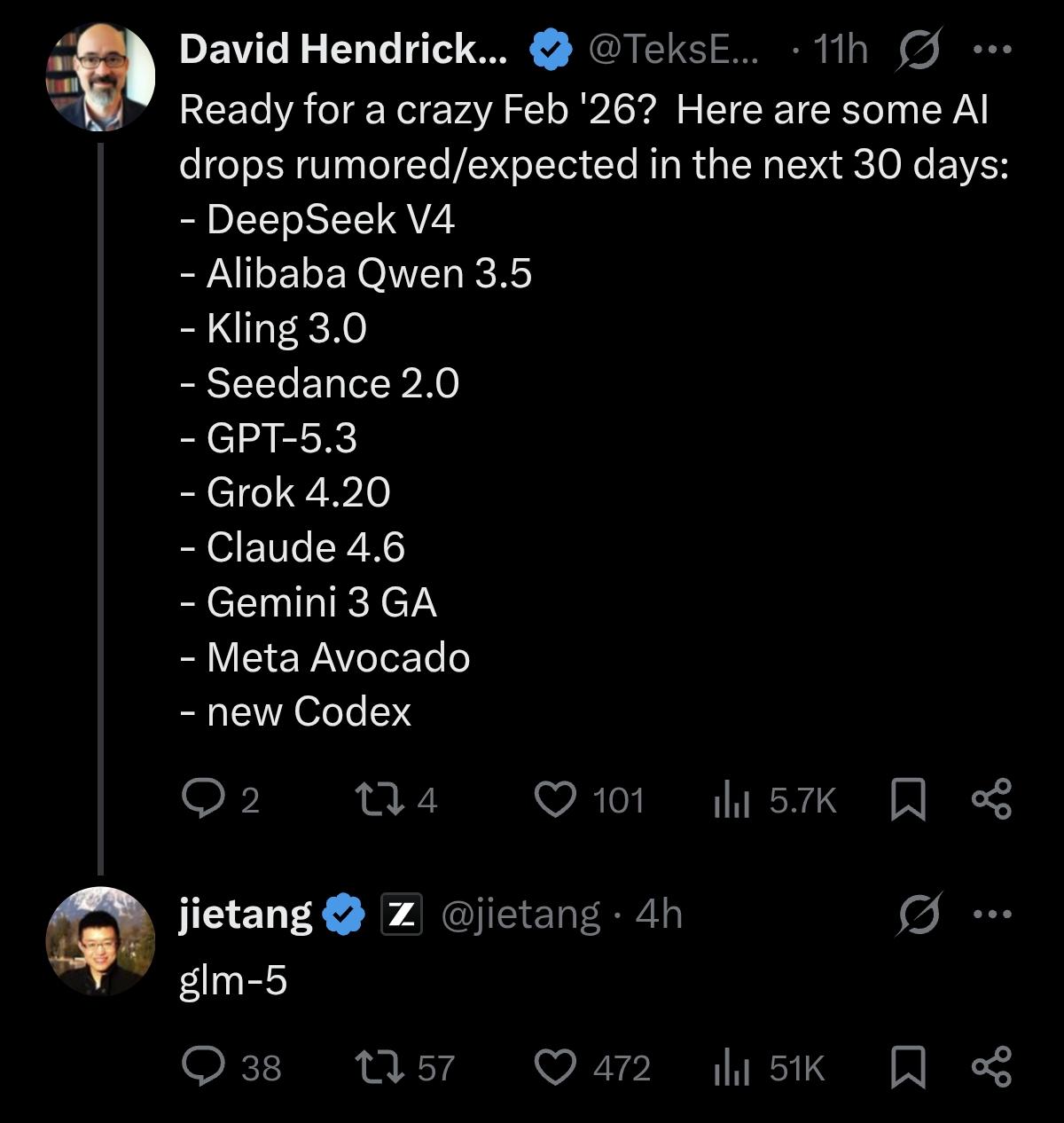The height and width of the screenshot is (1123, 1064).
Task: Bookmark jietang's glm-5 reply
Action: (x=907, y=1067)
